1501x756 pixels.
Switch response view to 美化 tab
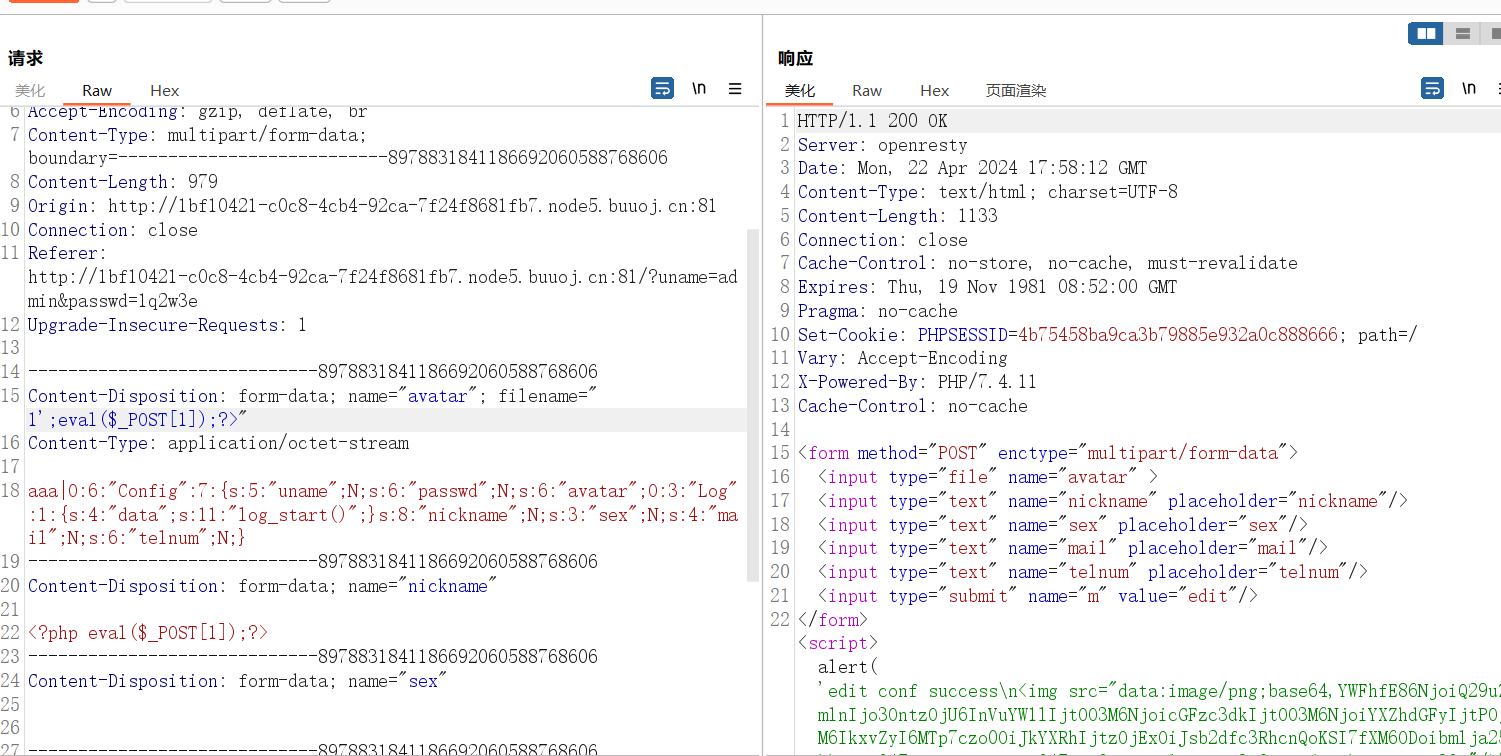pos(800,90)
